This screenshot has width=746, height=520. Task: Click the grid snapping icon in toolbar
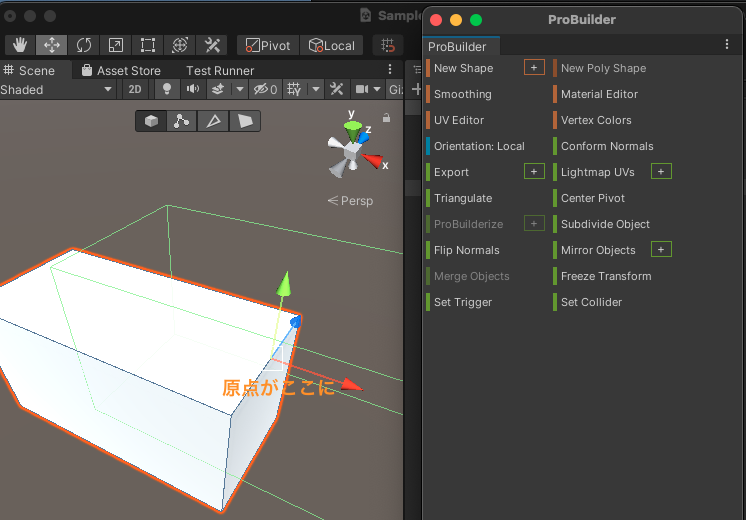pyautogui.click(x=388, y=45)
